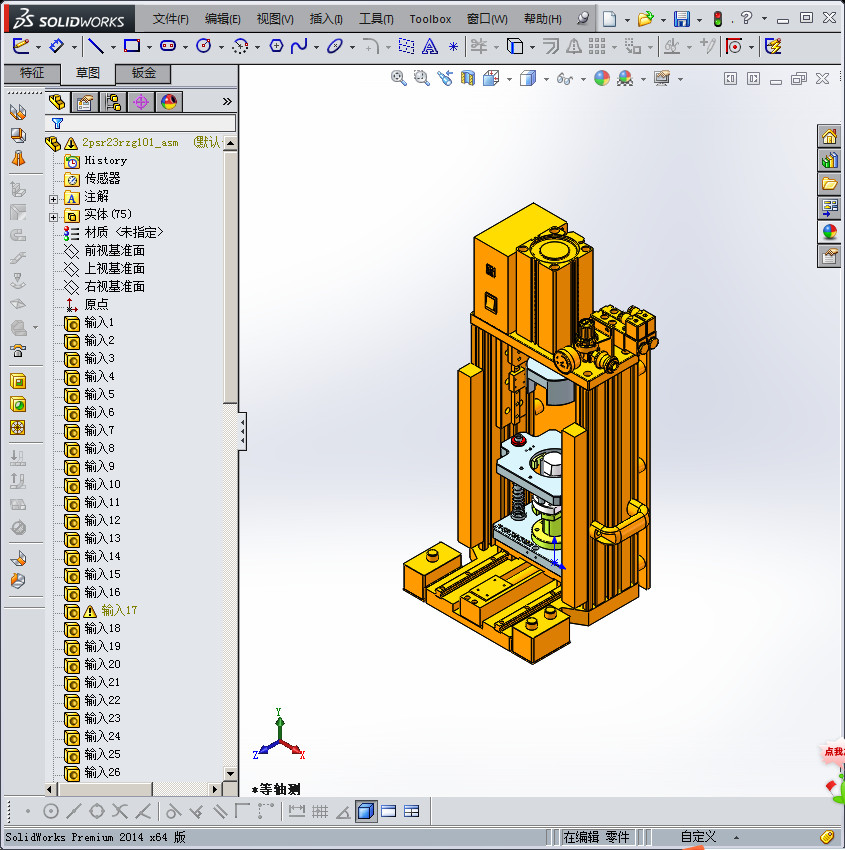Expand more FeatureManager tabs chevron

(227, 101)
